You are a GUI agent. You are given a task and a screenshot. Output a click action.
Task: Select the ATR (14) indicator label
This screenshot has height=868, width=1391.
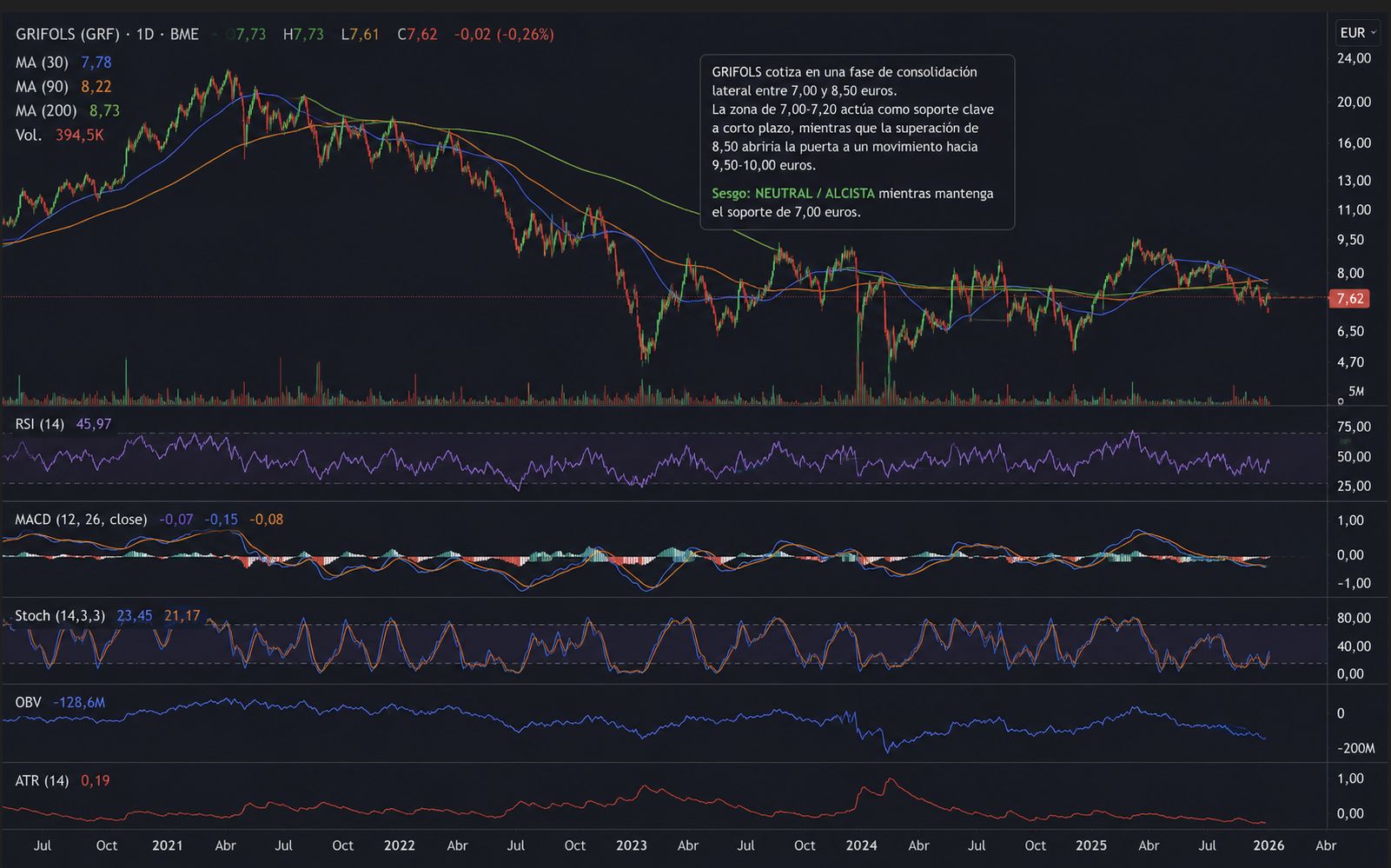[x=42, y=781]
